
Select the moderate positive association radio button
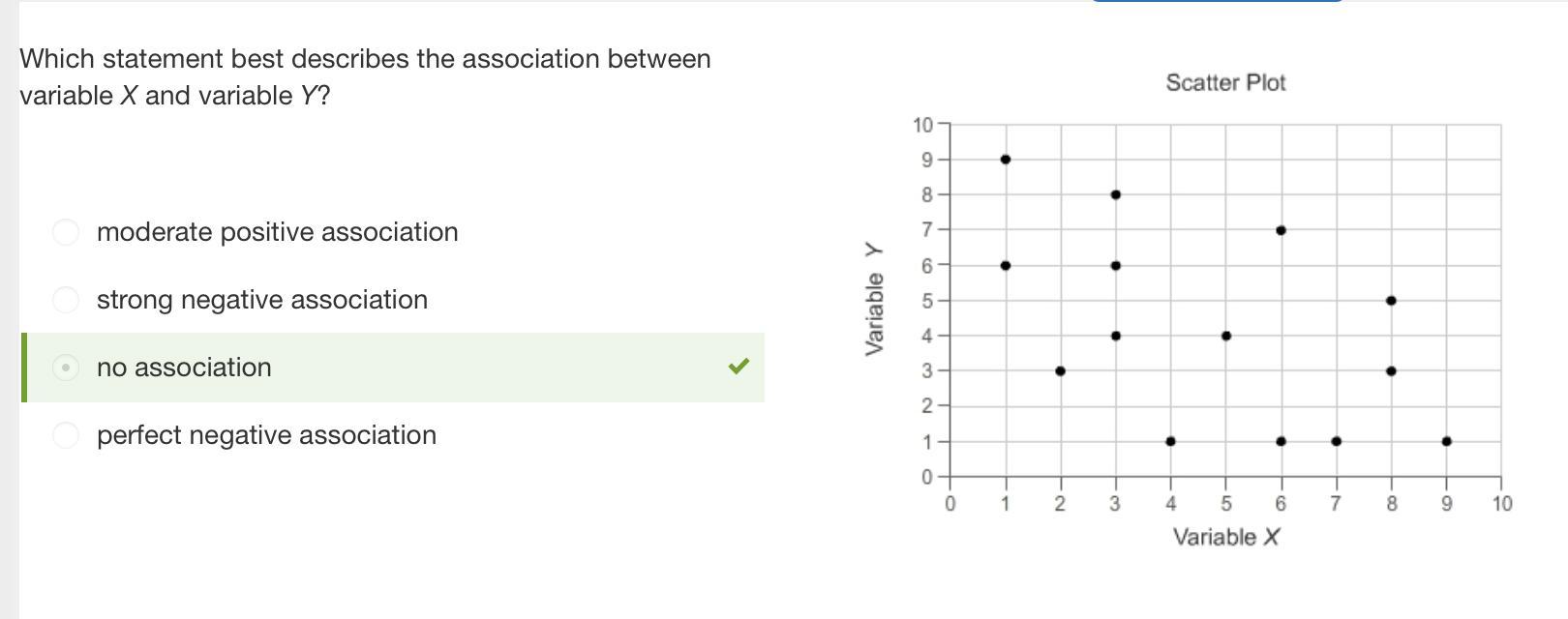tap(66, 232)
